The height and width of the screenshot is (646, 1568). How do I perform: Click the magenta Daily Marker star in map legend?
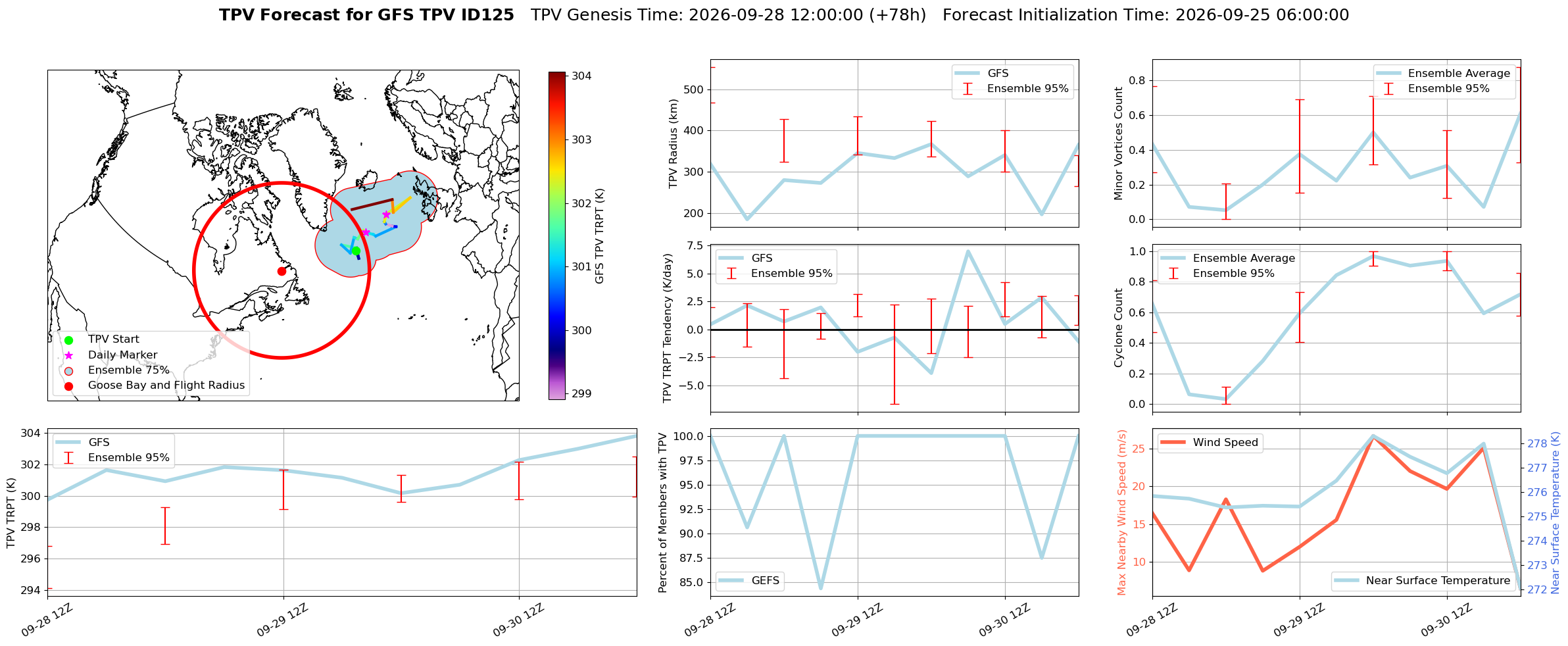(68, 355)
